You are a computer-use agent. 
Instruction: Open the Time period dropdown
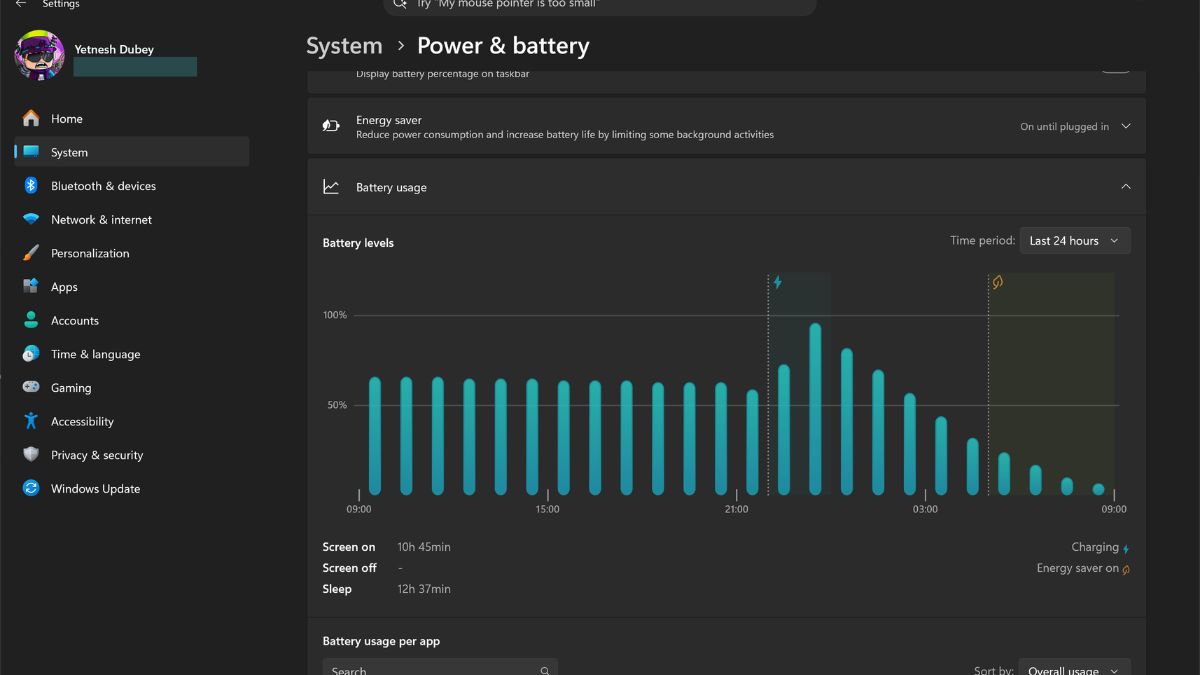(x=1074, y=241)
